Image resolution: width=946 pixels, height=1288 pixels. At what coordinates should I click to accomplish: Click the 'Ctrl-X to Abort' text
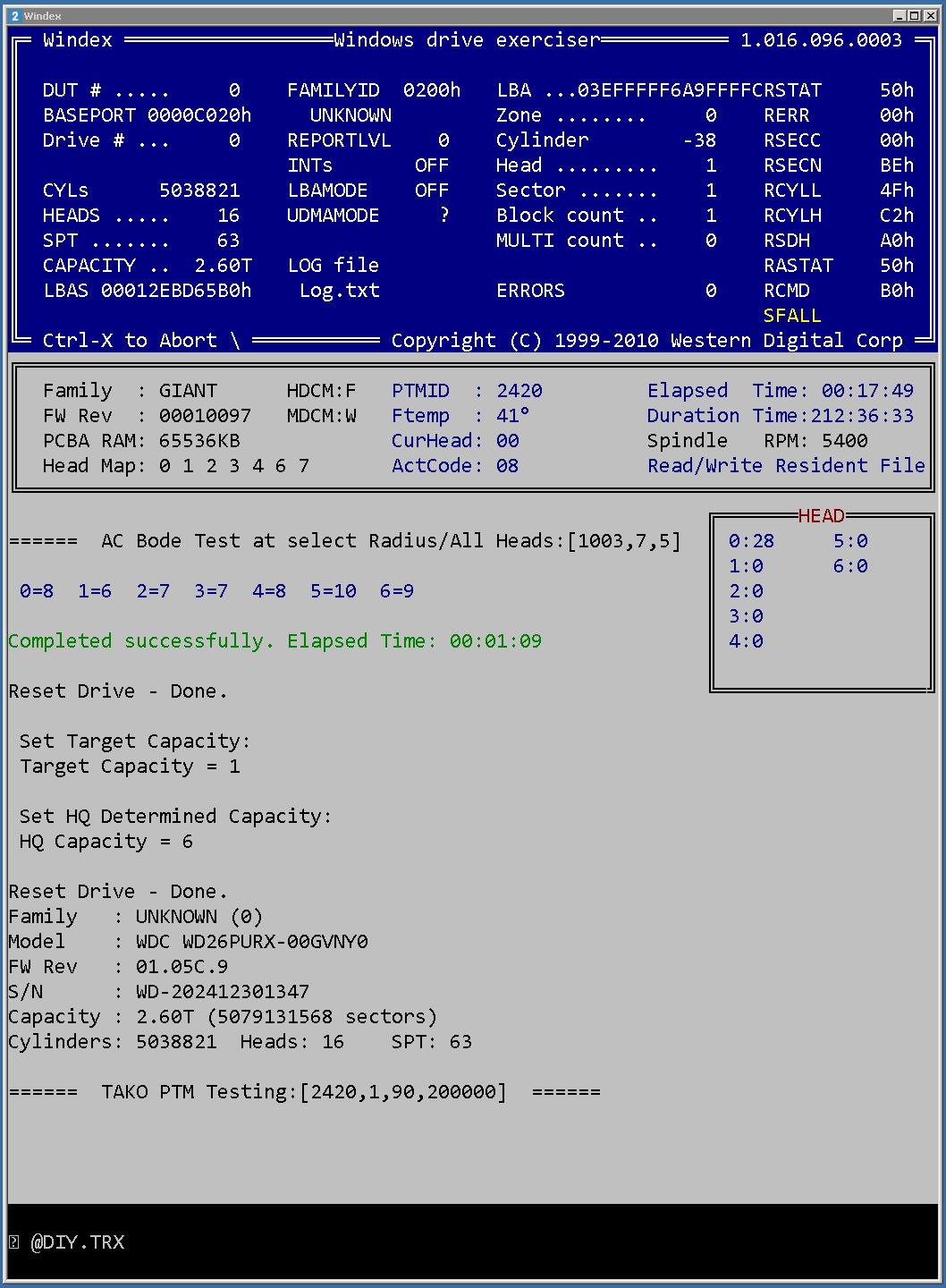click(130, 341)
